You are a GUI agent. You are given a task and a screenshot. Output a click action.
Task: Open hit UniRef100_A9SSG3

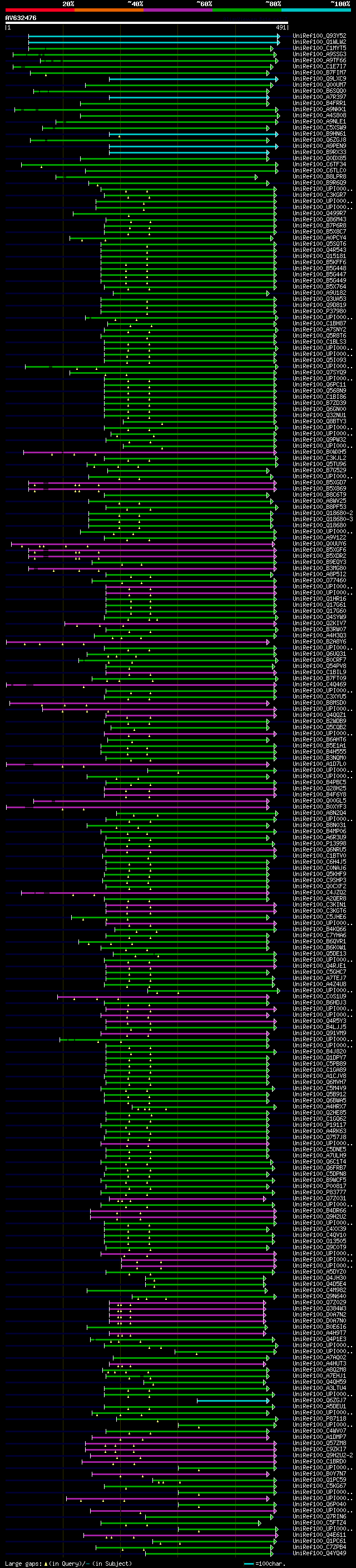pyautogui.click(x=319, y=54)
